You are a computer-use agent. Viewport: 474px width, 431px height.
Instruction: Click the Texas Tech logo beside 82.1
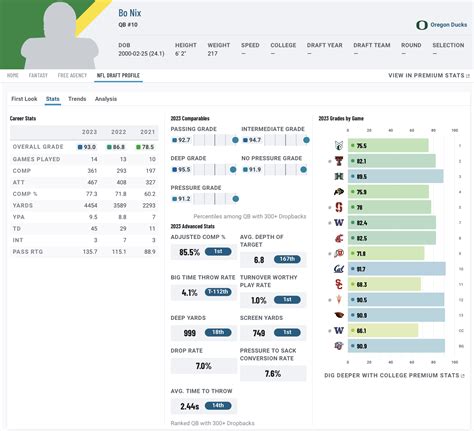339,161
